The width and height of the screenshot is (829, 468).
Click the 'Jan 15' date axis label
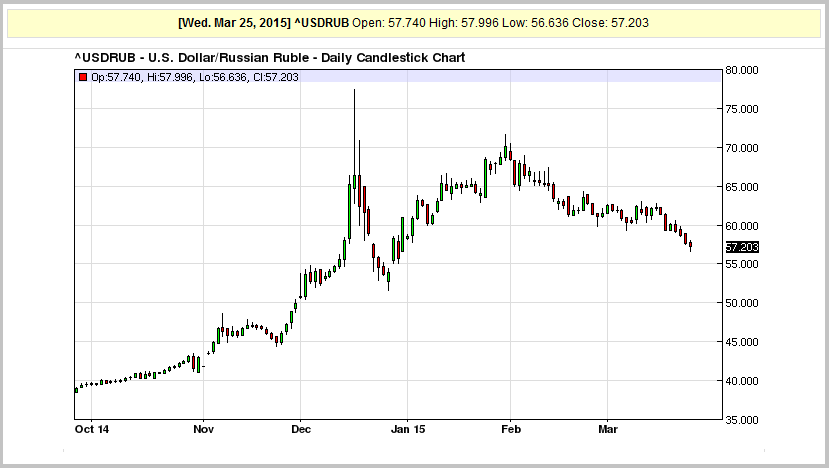coord(408,429)
